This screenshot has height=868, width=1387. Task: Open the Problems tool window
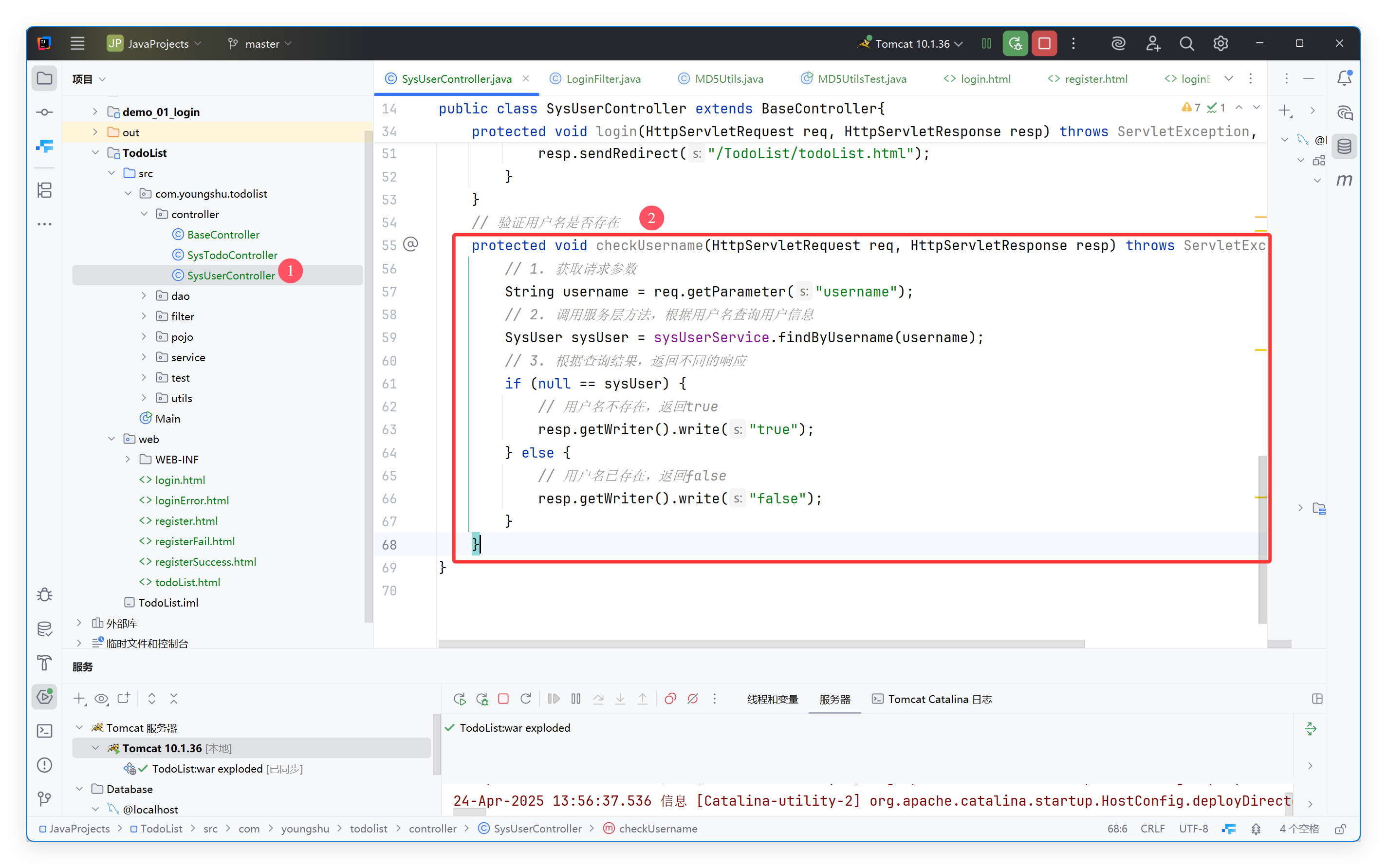[x=44, y=765]
